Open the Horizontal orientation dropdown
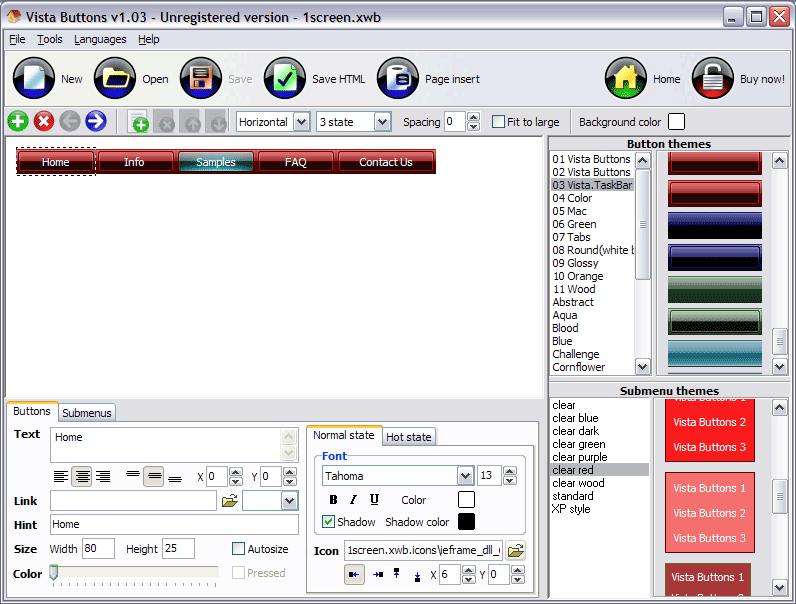796x604 pixels. pyautogui.click(x=302, y=122)
